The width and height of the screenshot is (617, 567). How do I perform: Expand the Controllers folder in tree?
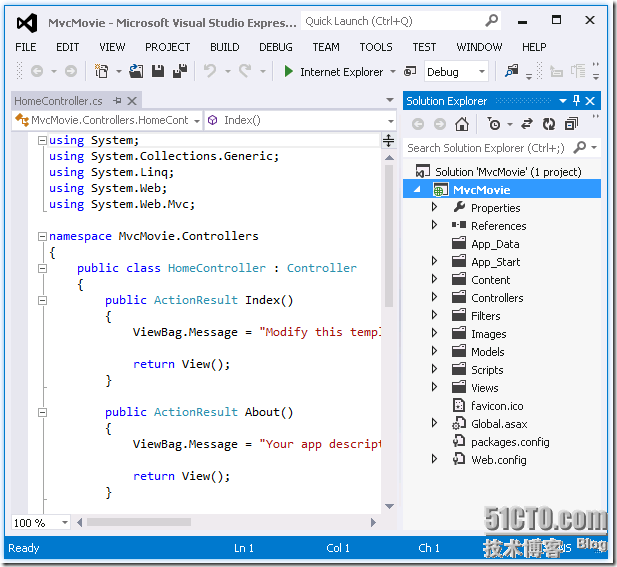tap(434, 298)
